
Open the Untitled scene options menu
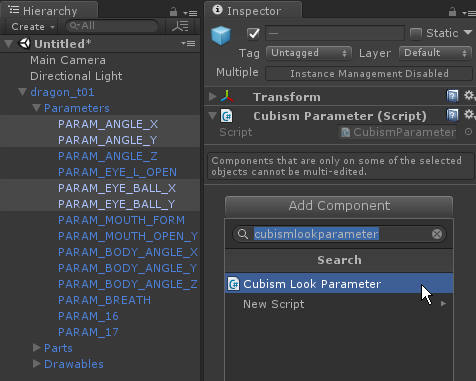click(188, 44)
